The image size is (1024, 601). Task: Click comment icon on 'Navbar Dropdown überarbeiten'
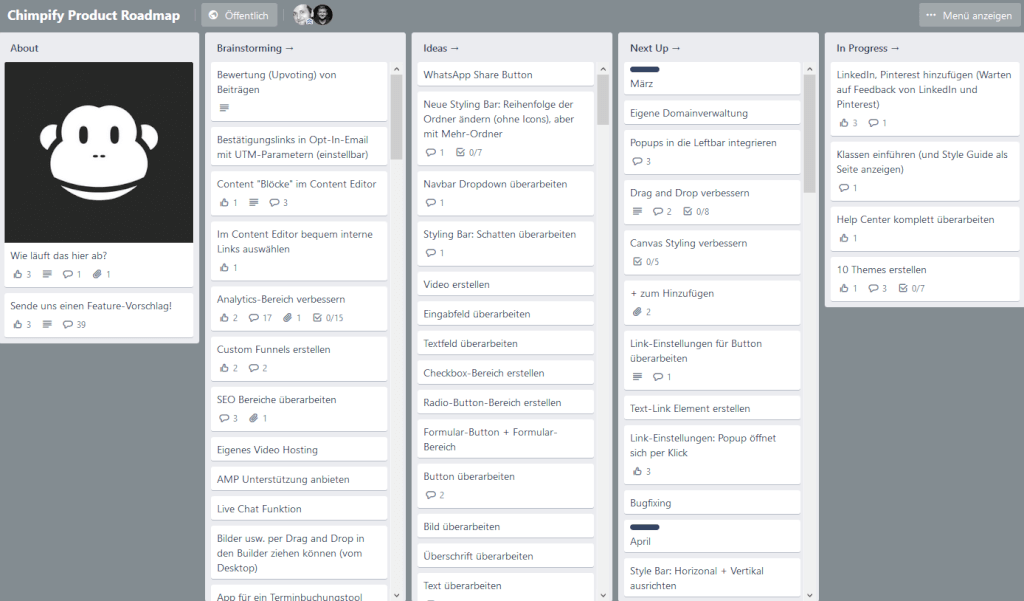430,203
